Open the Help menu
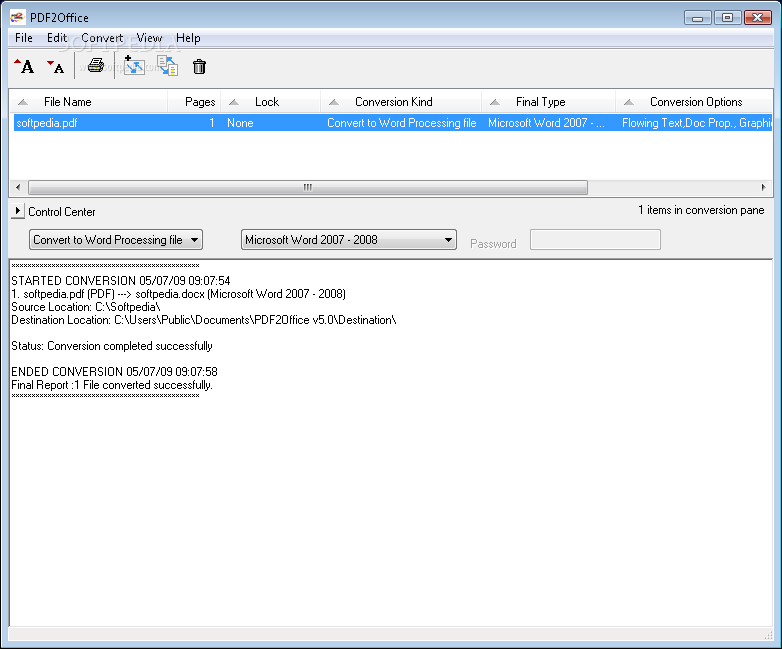782x649 pixels. [x=188, y=38]
